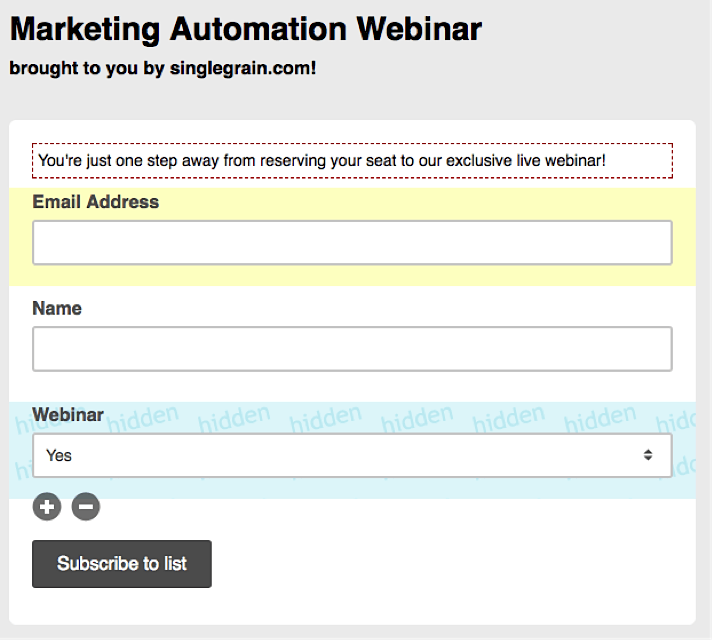Focus the Email Address text box
Image resolution: width=712 pixels, height=640 pixels.
pyautogui.click(x=352, y=243)
